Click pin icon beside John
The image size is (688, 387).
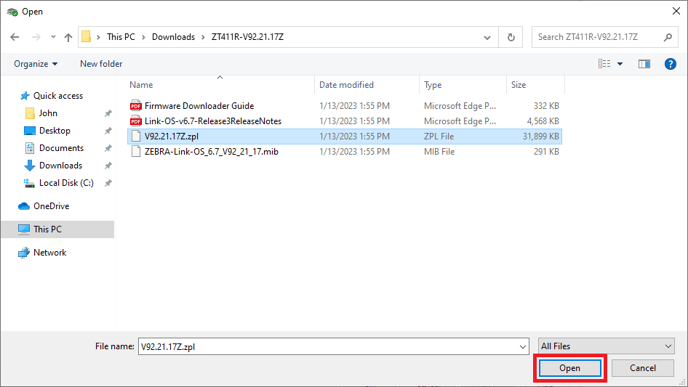(x=108, y=114)
